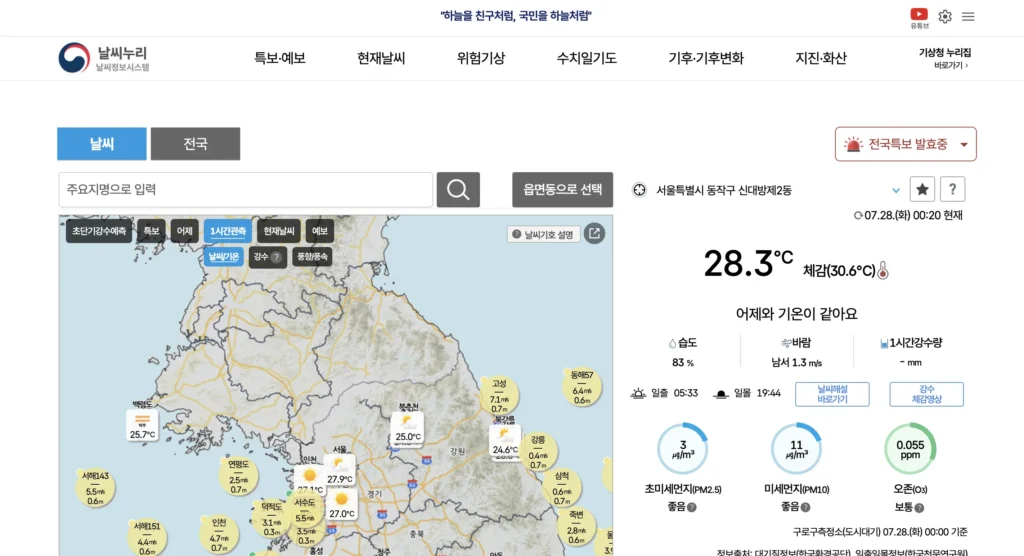Select the 풍향/풍속 sub-layer

tap(312, 257)
